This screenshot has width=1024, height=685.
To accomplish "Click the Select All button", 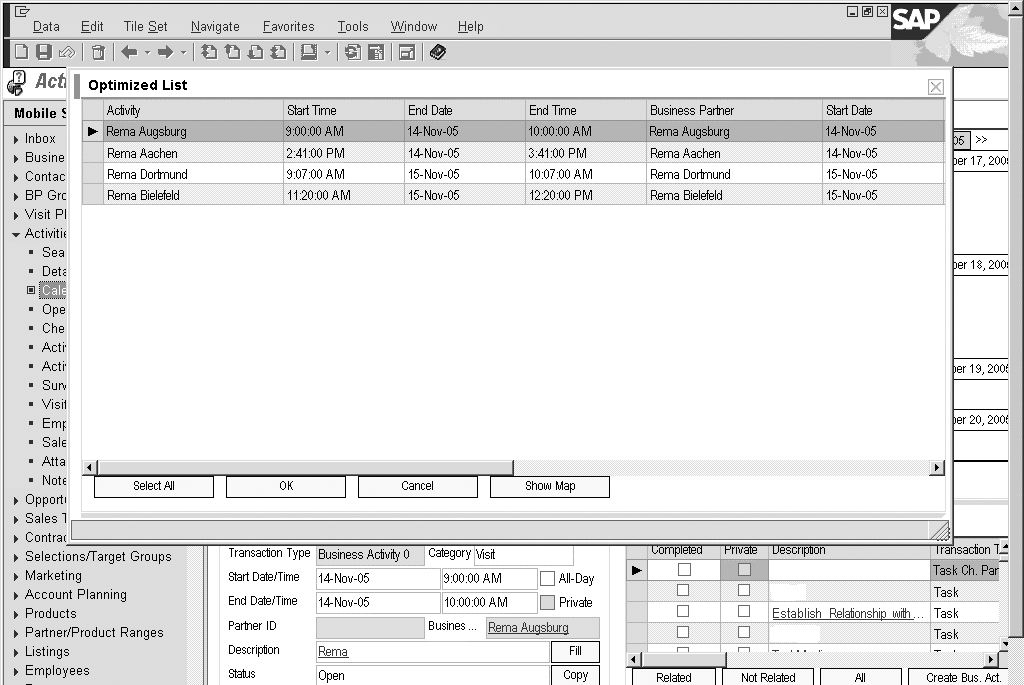I will point(154,486).
